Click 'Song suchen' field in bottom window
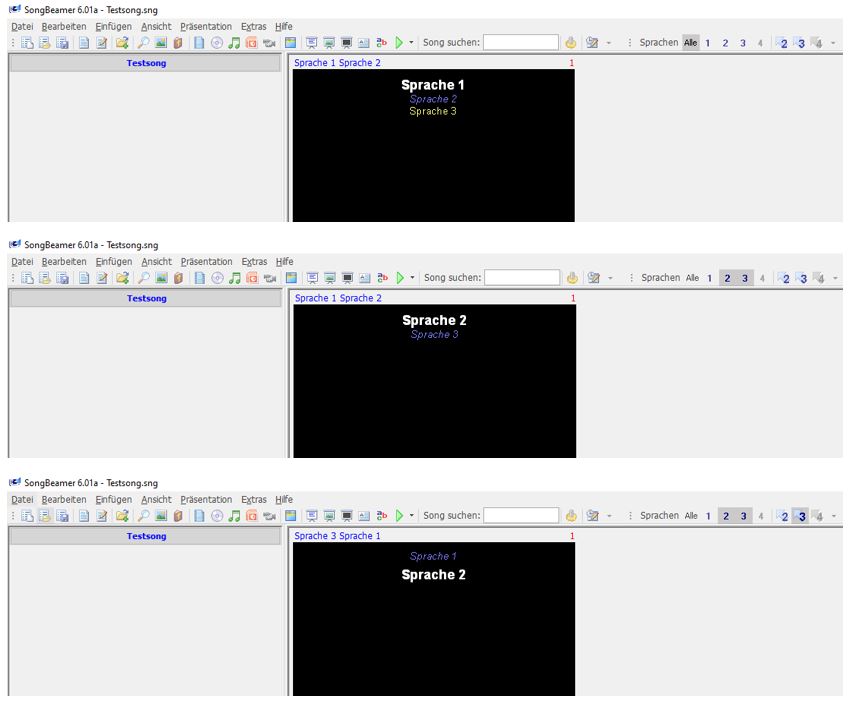Image resolution: width=853 pixels, height=703 pixels. tap(521, 515)
